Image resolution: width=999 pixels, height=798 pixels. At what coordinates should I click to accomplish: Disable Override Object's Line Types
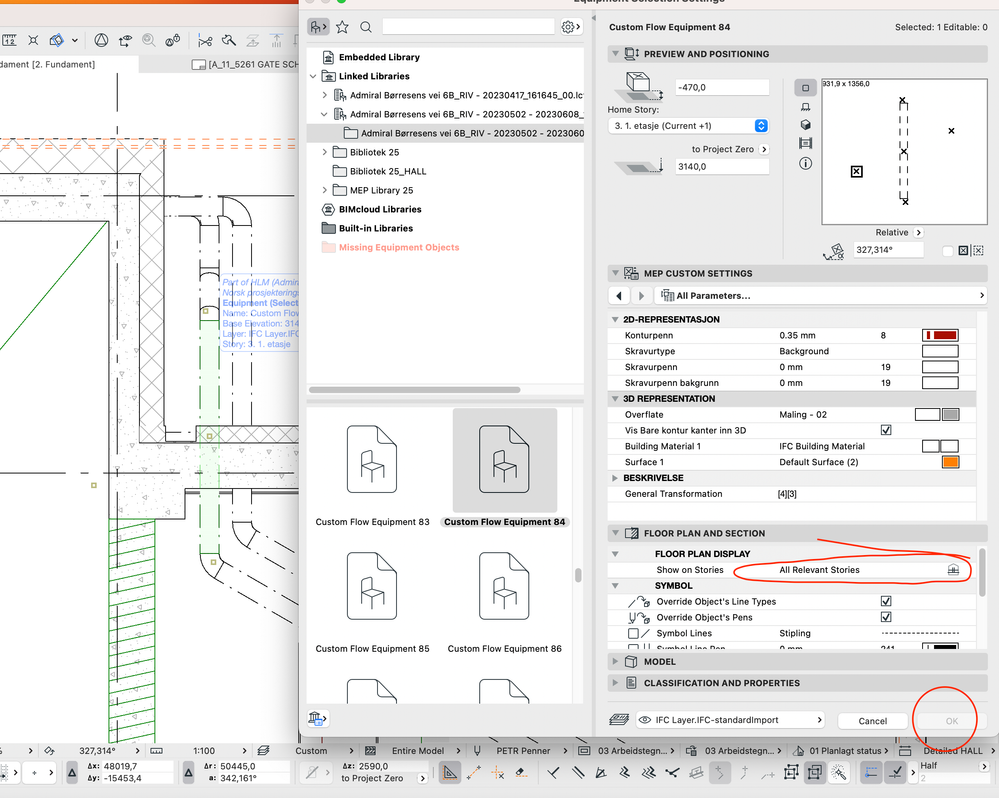884,601
